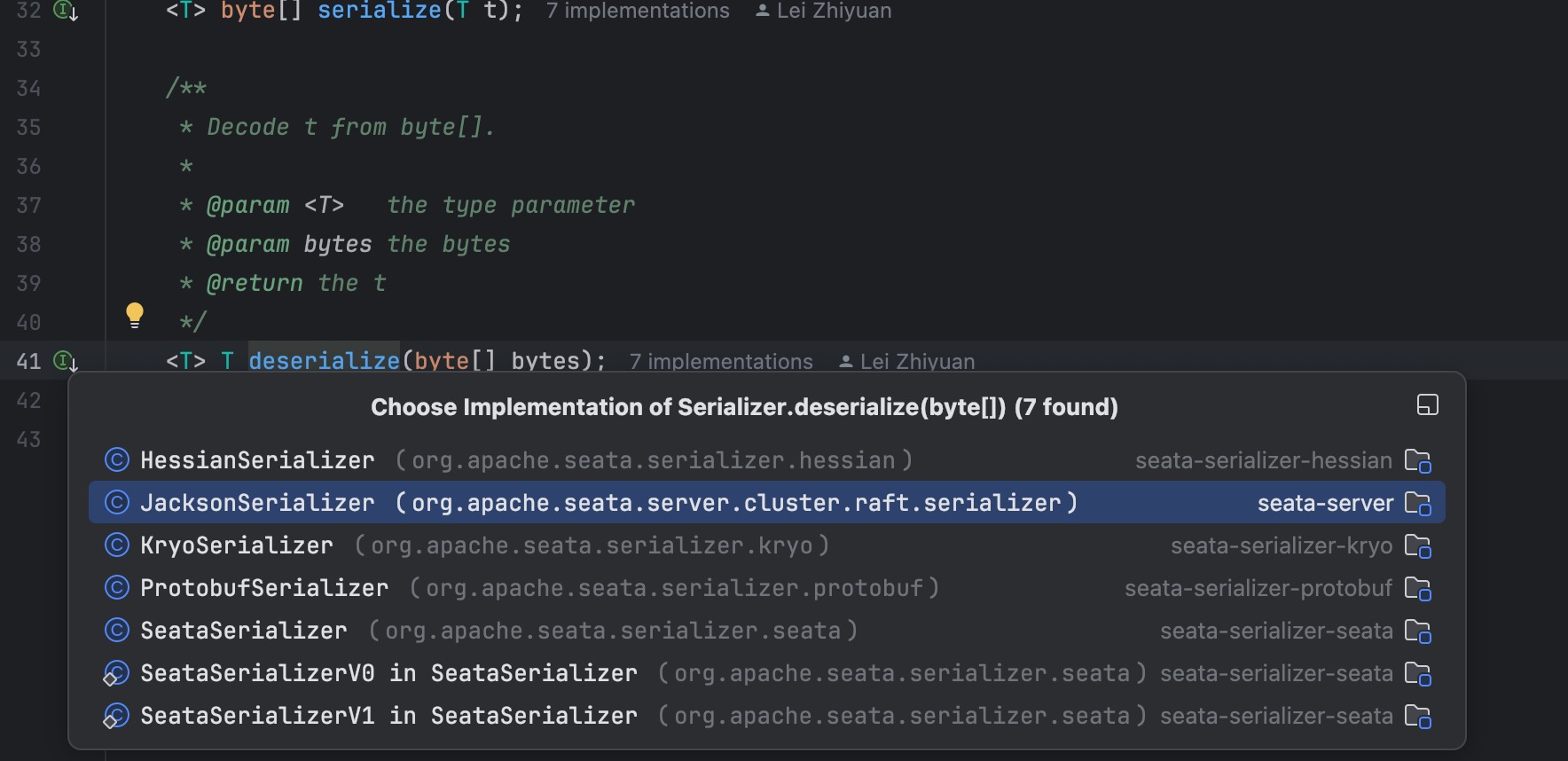The height and width of the screenshot is (761, 1568).
Task: Click the class icon beside JacksonSerializer
Action: tap(117, 502)
